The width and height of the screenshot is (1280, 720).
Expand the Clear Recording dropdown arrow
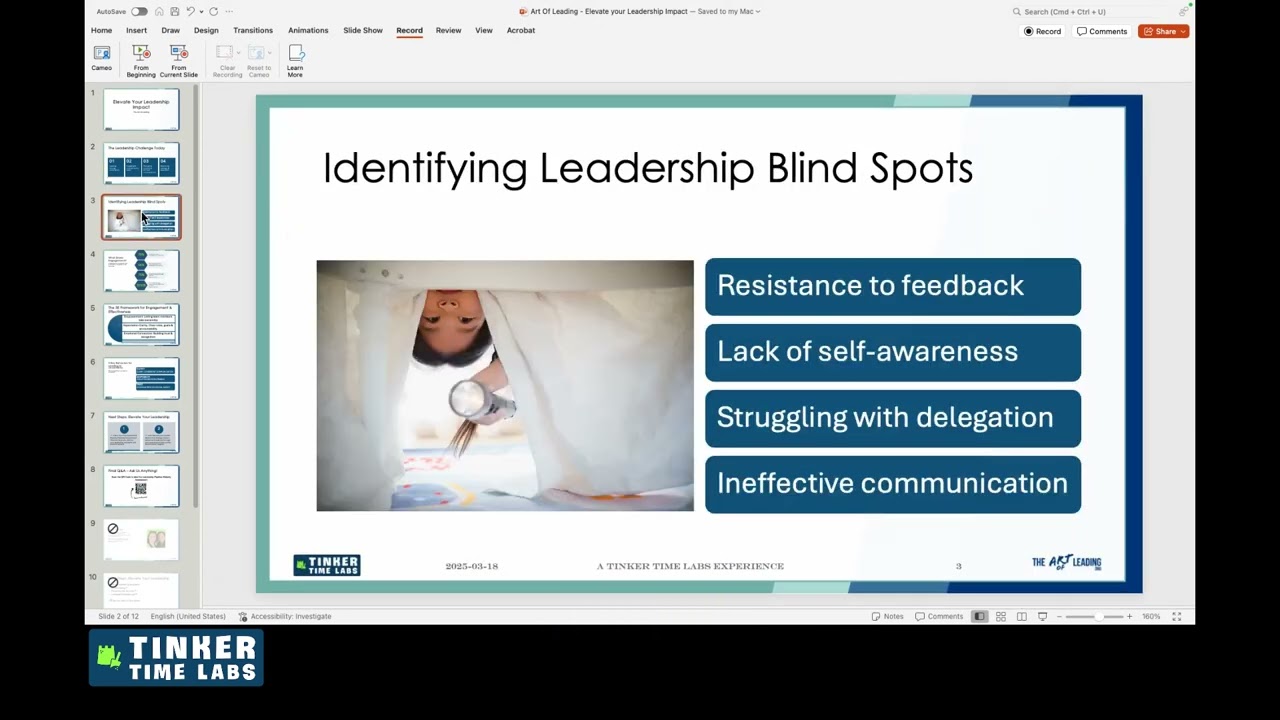[x=238, y=53]
